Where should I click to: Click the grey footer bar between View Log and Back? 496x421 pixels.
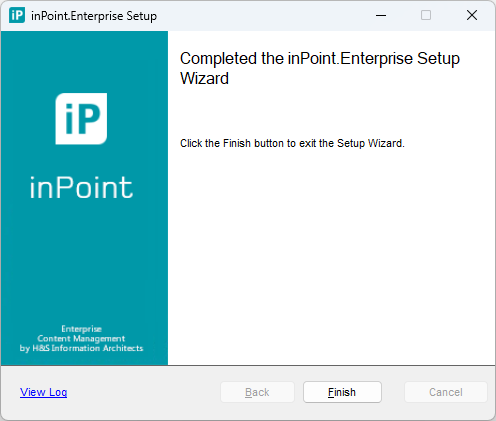point(143,392)
